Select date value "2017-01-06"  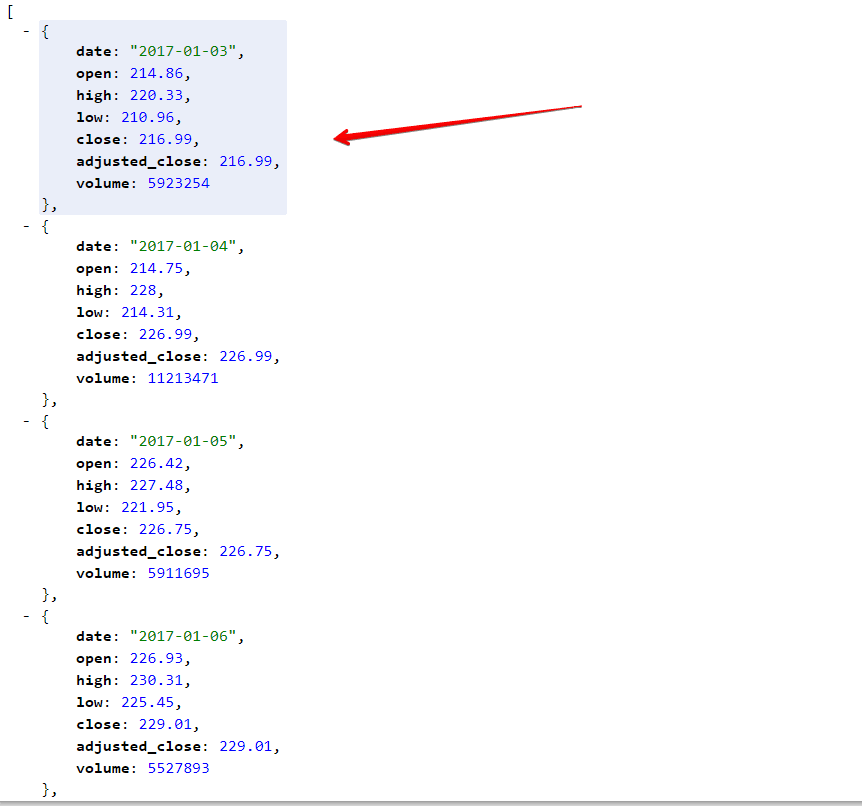[183, 636]
